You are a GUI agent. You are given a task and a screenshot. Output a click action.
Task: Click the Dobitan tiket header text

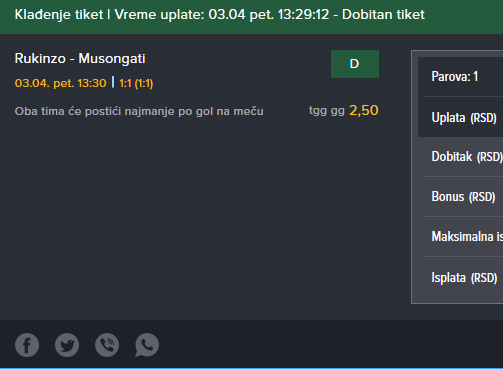pyautogui.click(x=383, y=15)
